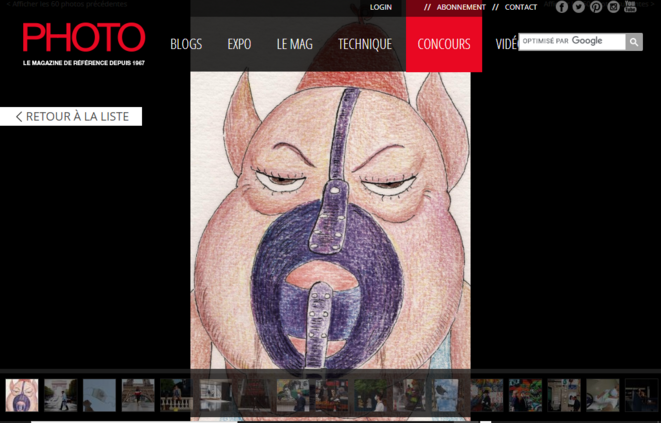The width and height of the screenshot is (661, 423).
Task: Click the LOGIN link
Action: [x=381, y=7]
